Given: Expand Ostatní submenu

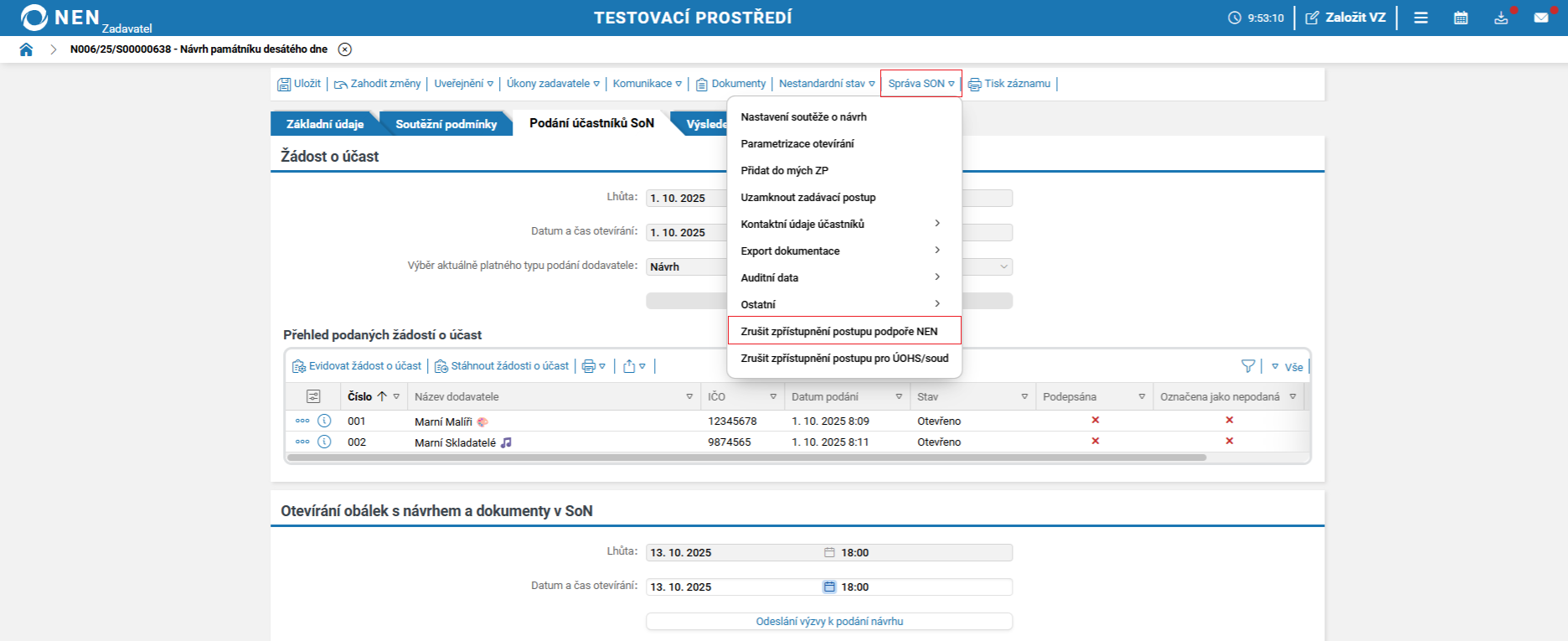Looking at the screenshot, I should pos(844,305).
